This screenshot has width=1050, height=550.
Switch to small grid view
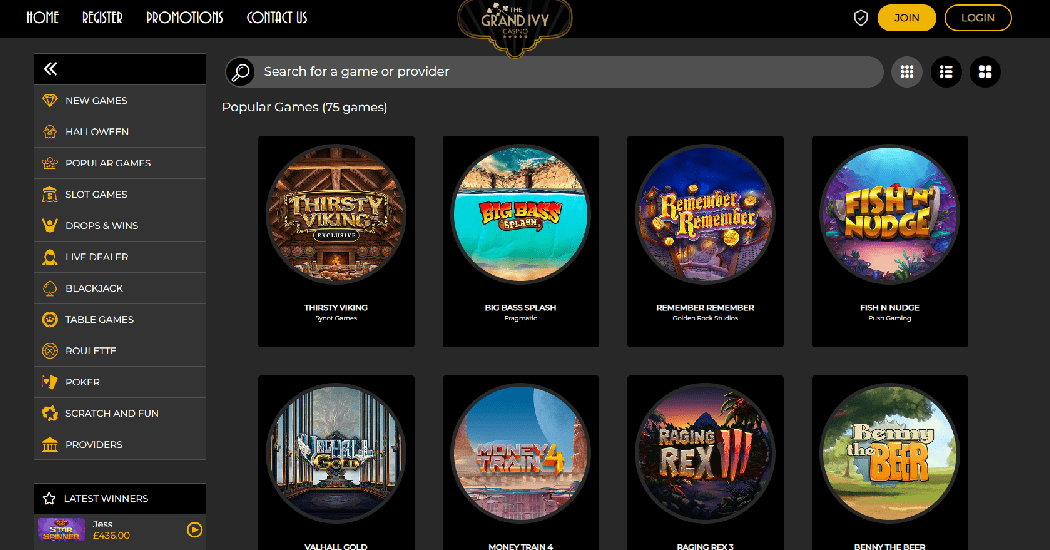(907, 72)
